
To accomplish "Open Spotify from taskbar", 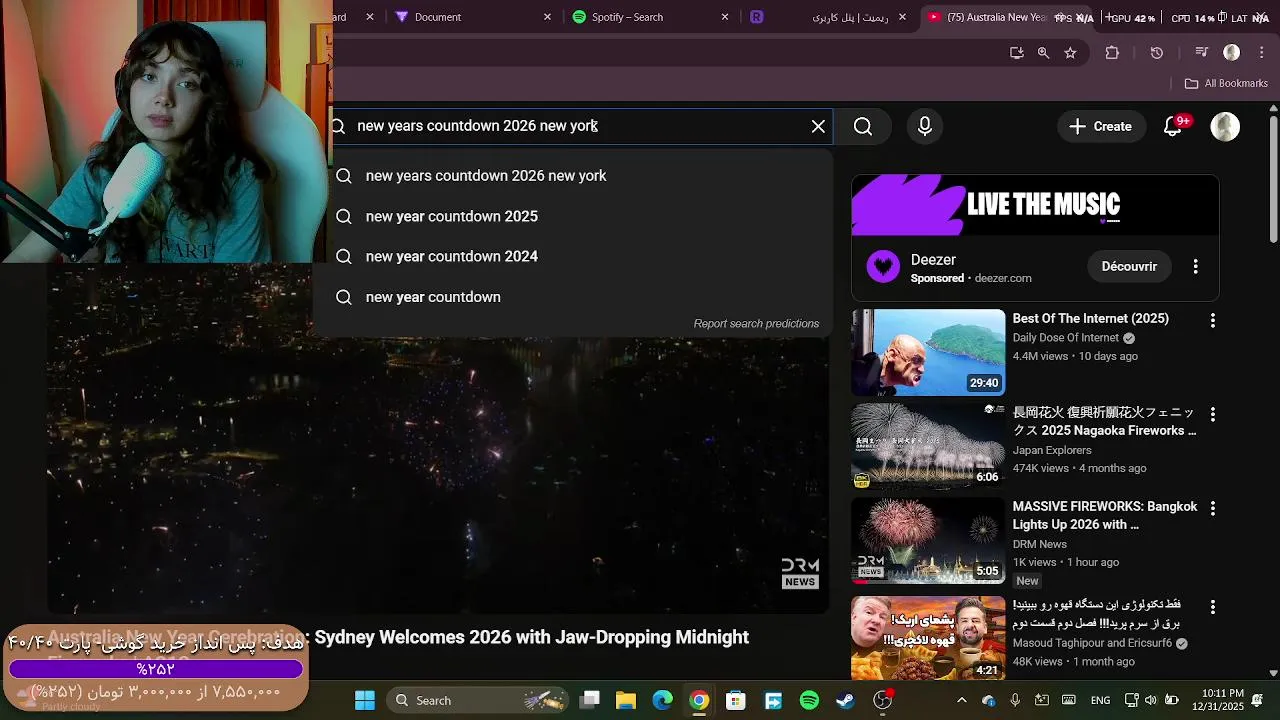I will [810, 700].
